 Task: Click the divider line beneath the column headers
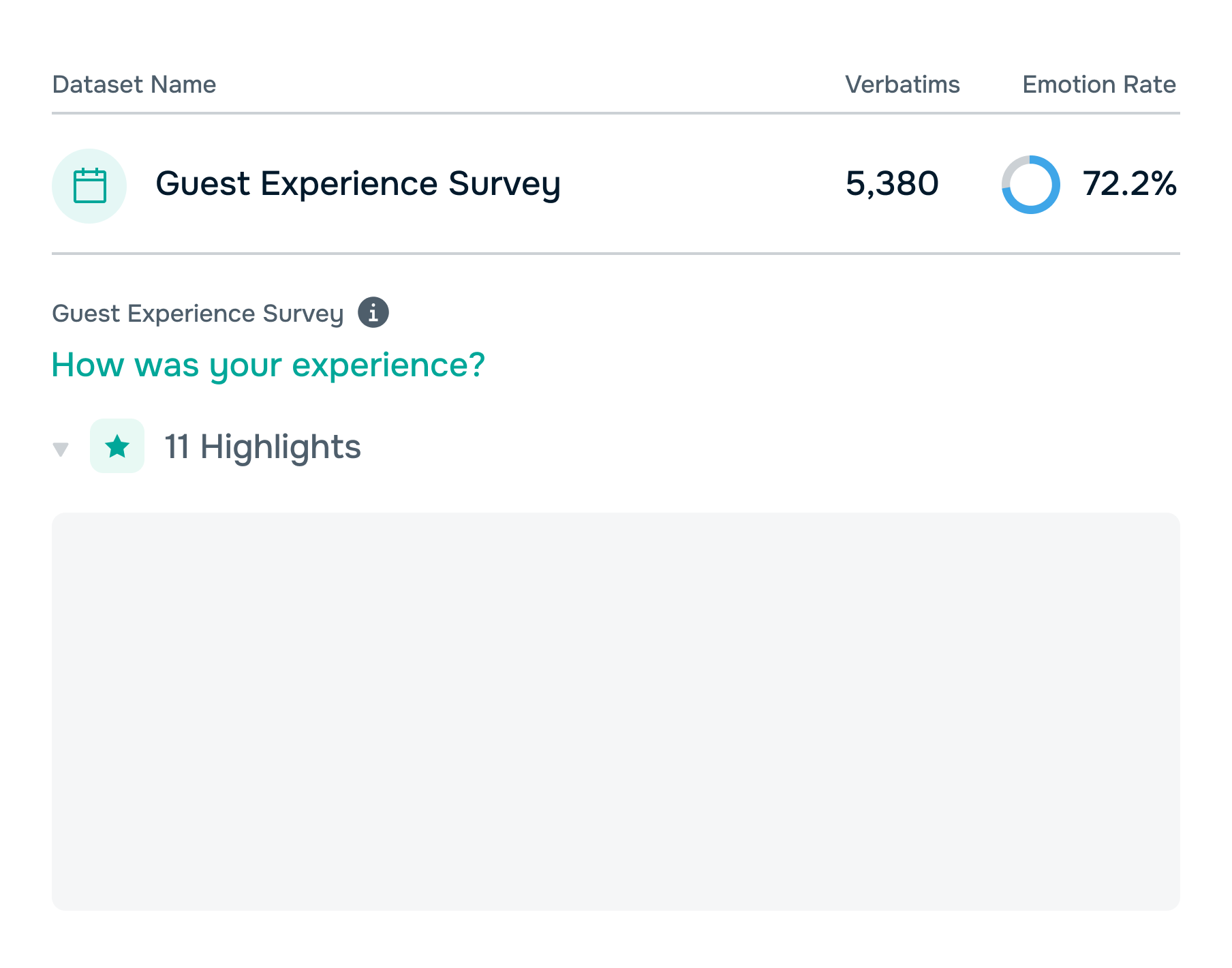(x=615, y=113)
